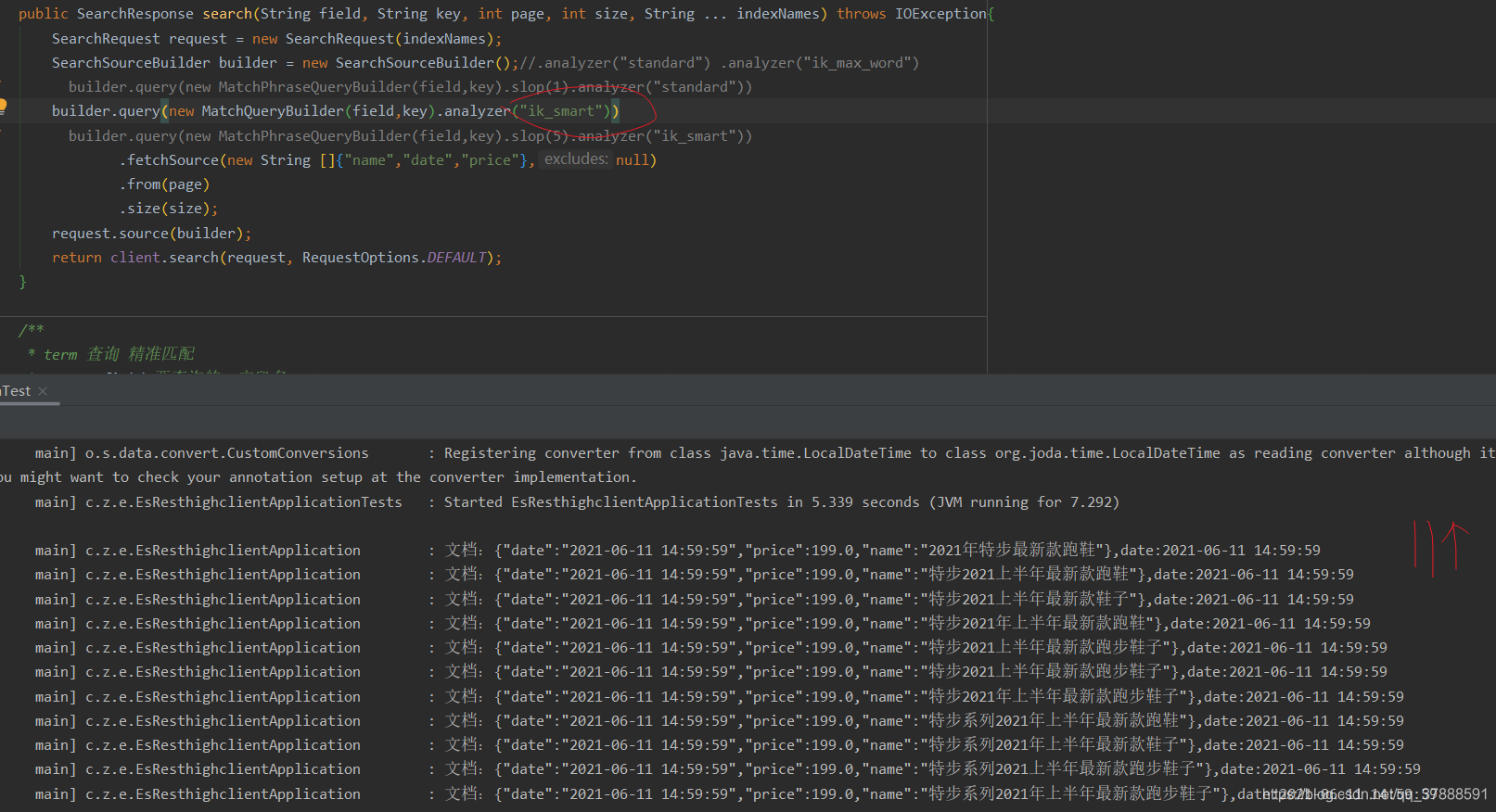This screenshot has height=812, width=1496.
Task: Click console row named "特步2021年上半年最新款跑鞋"
Action: click(703, 624)
